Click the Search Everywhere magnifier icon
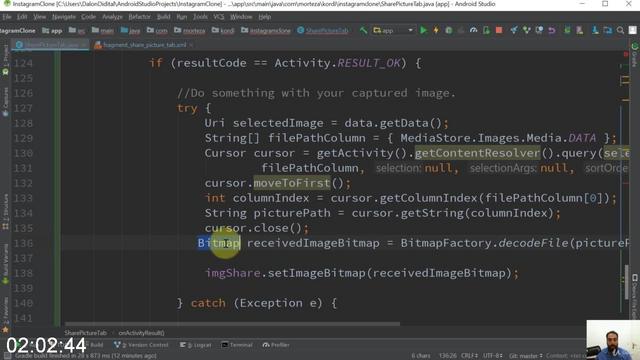Image resolution: width=640 pixels, height=360 pixels. pyautogui.click(x=620, y=30)
